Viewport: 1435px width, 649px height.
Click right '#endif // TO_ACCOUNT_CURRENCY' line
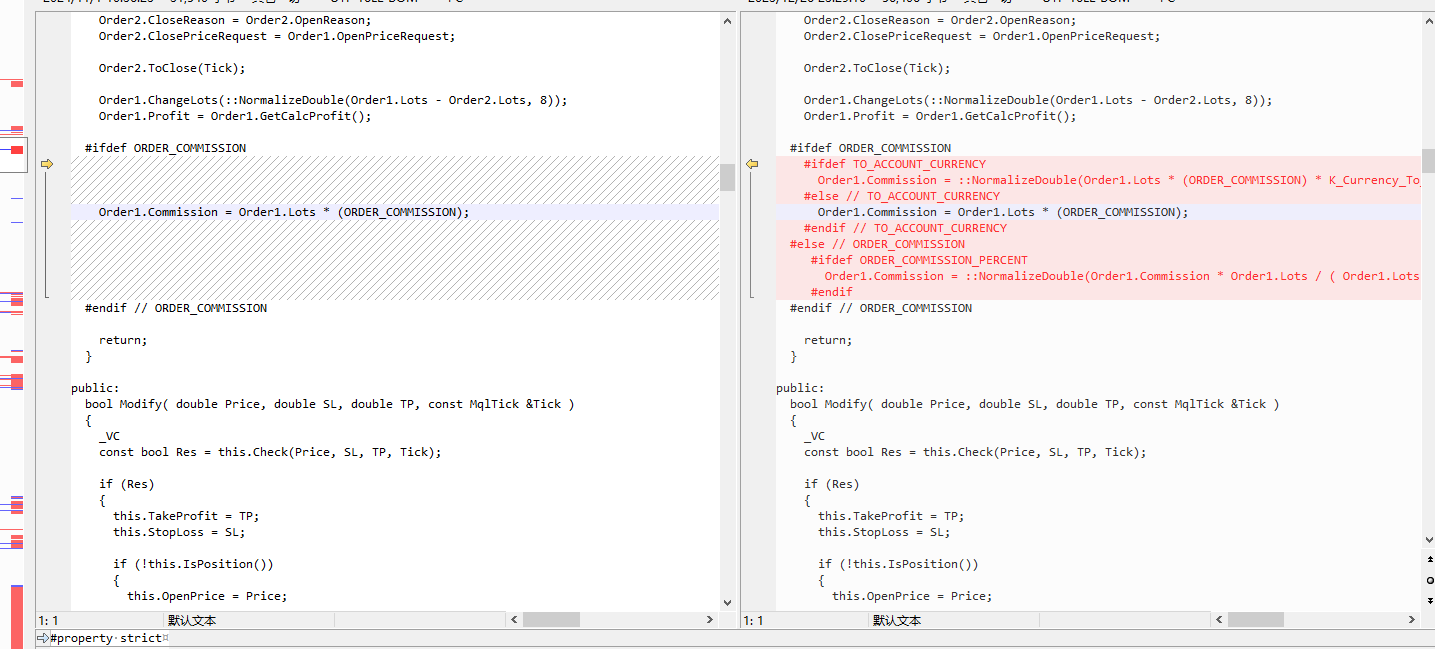[905, 228]
